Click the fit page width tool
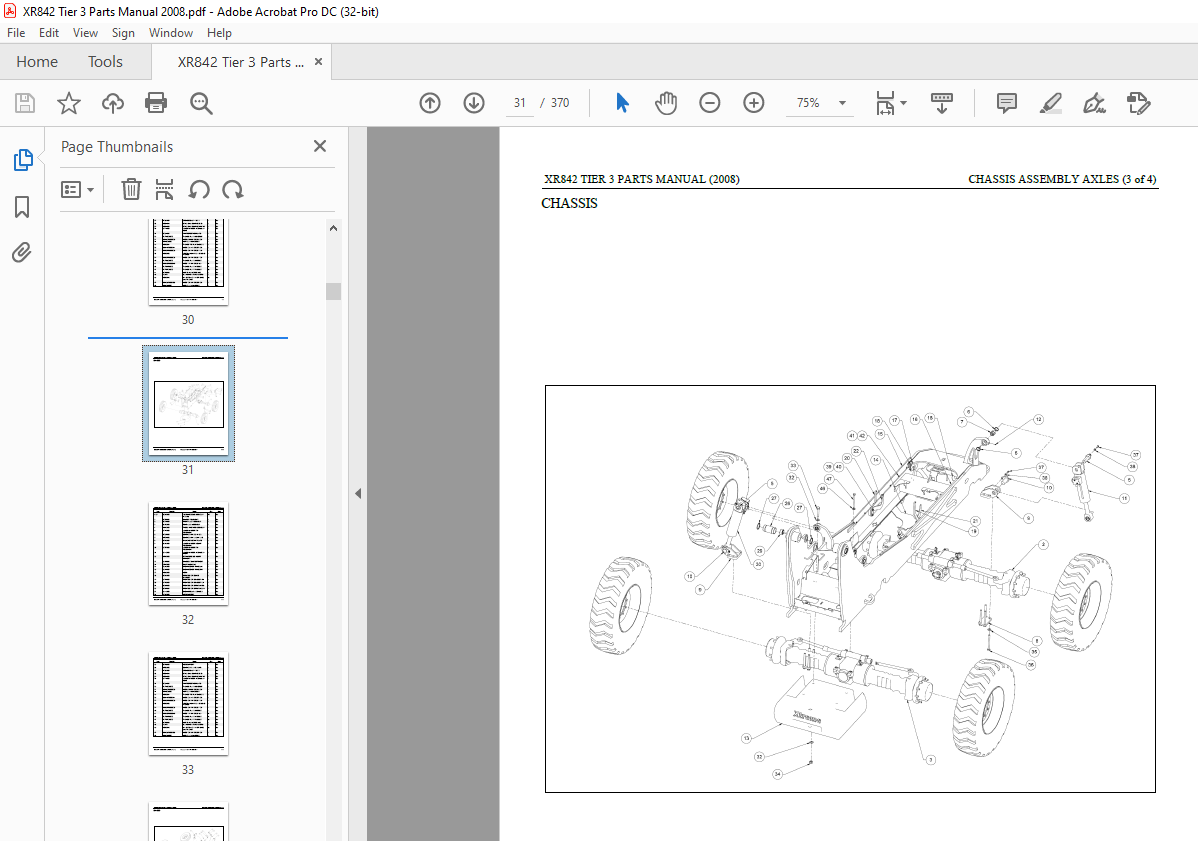The image size is (1198, 841). point(885,103)
